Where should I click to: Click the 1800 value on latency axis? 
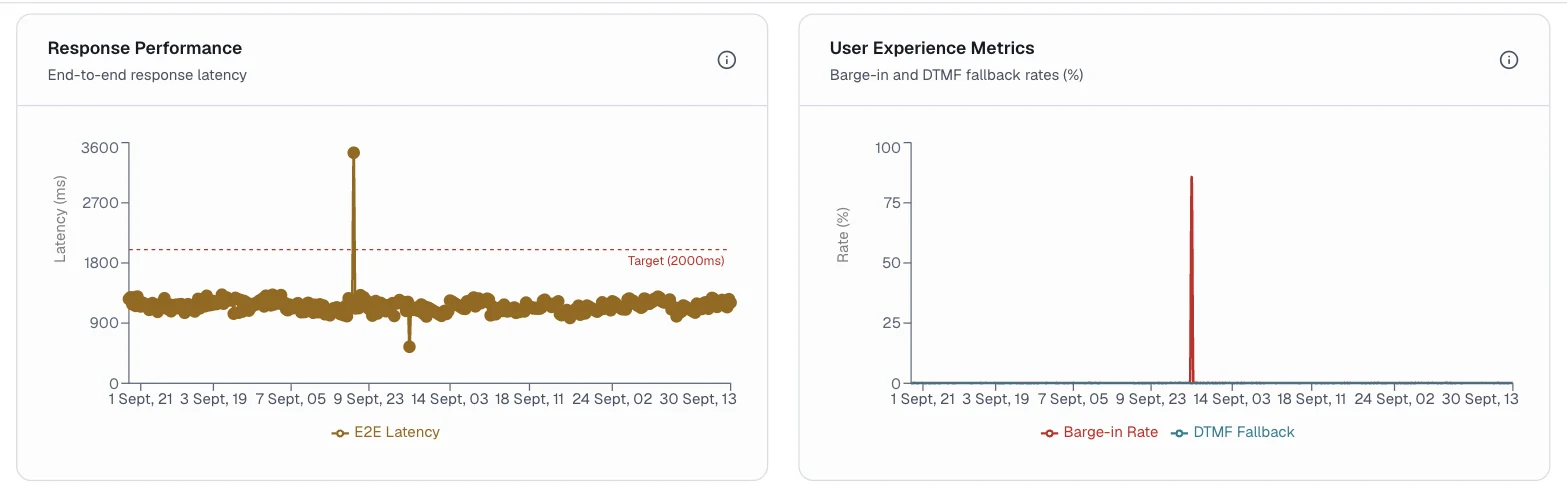point(101,263)
